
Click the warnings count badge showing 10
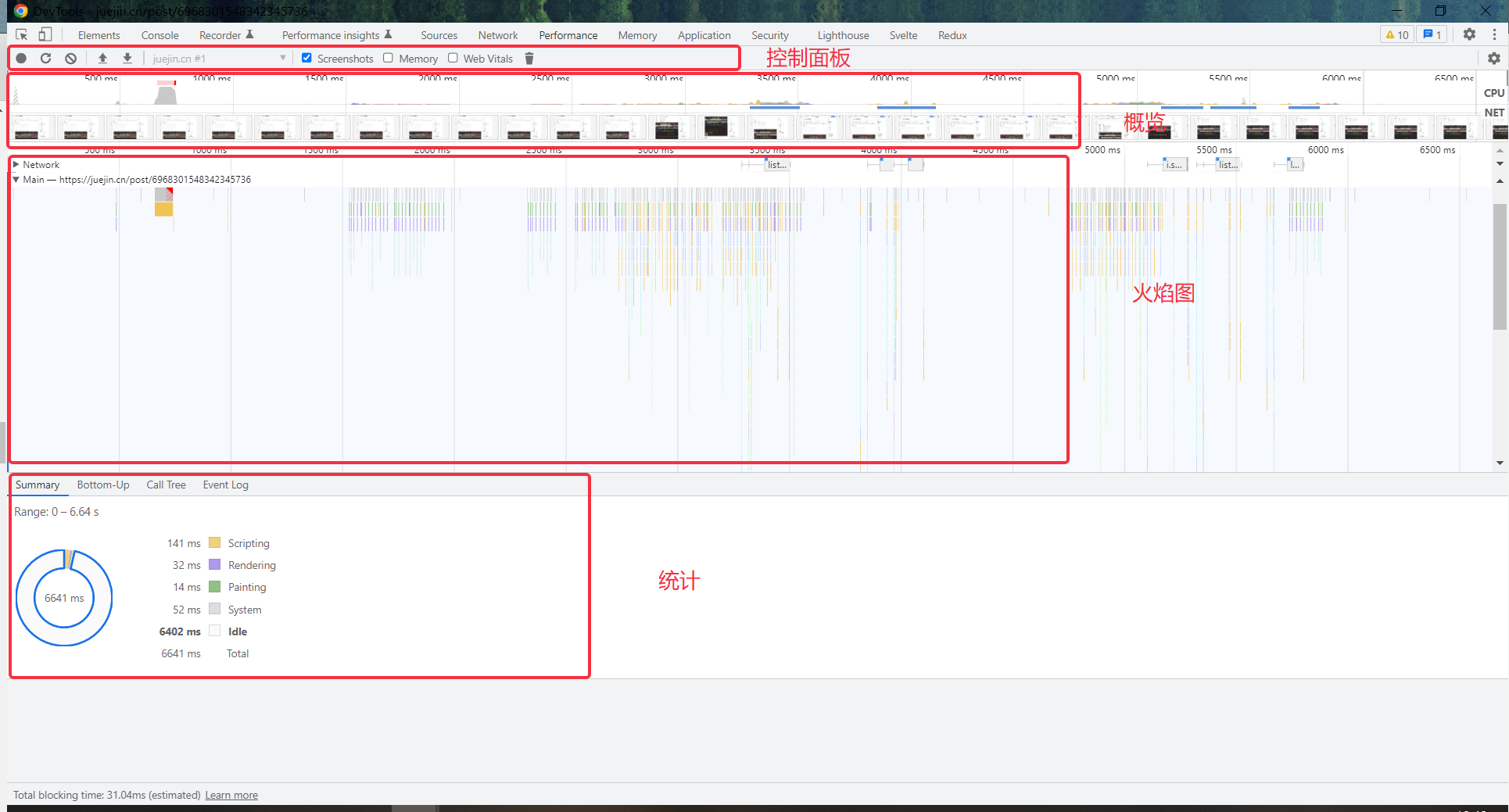point(1397,35)
